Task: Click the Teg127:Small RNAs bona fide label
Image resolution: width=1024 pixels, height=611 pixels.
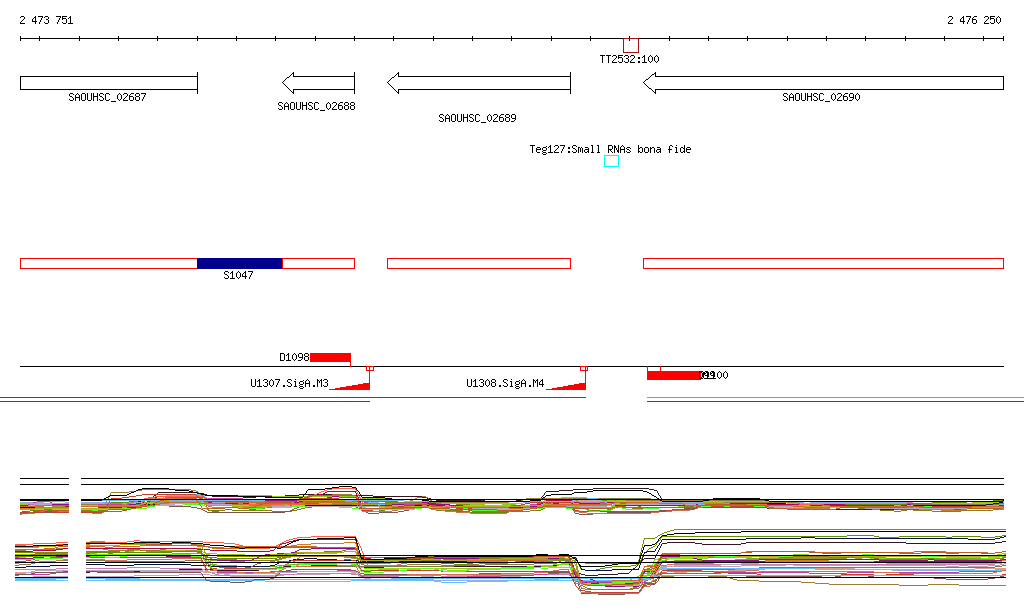Action: (610, 149)
